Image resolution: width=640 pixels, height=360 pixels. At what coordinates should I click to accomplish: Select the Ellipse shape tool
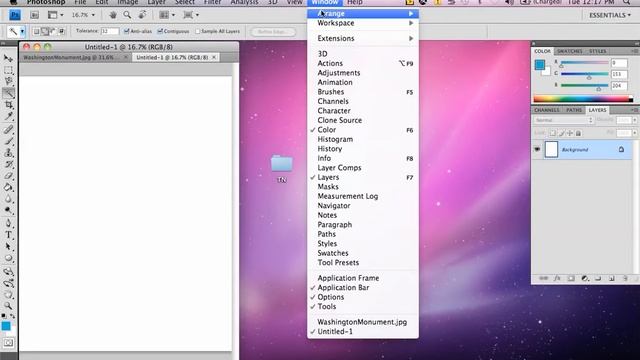click(8, 258)
